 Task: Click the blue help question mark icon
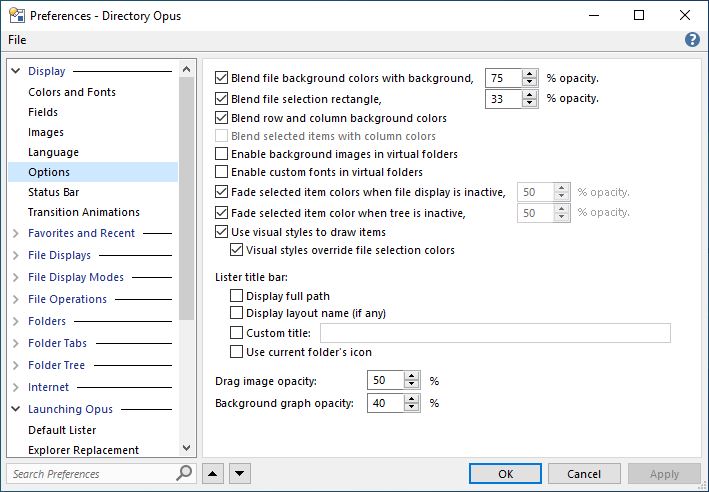point(692,40)
